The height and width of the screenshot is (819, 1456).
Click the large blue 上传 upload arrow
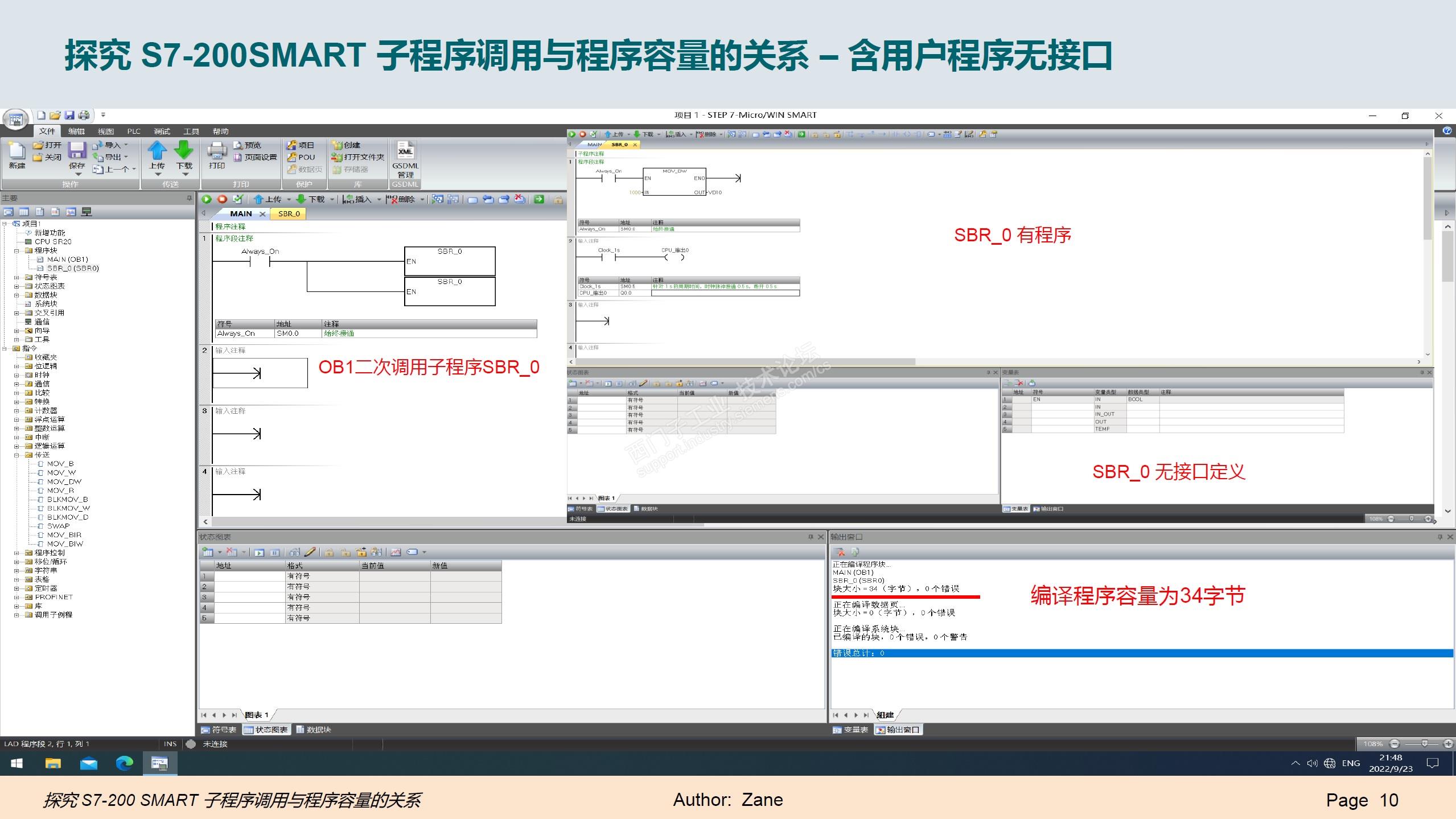157,151
